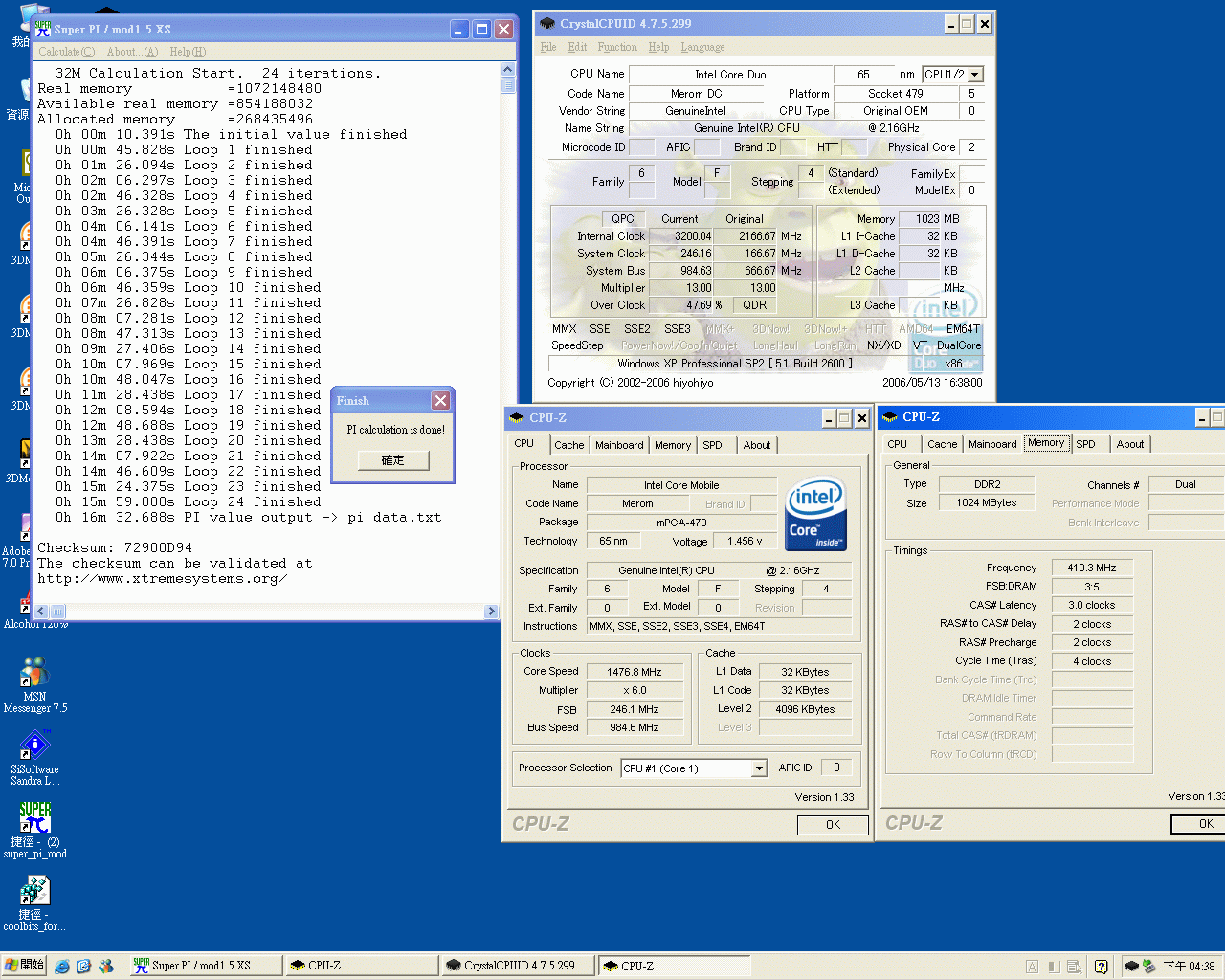Click CrystalCPUID title bar chip icon
1225x980 pixels.
coord(547,24)
